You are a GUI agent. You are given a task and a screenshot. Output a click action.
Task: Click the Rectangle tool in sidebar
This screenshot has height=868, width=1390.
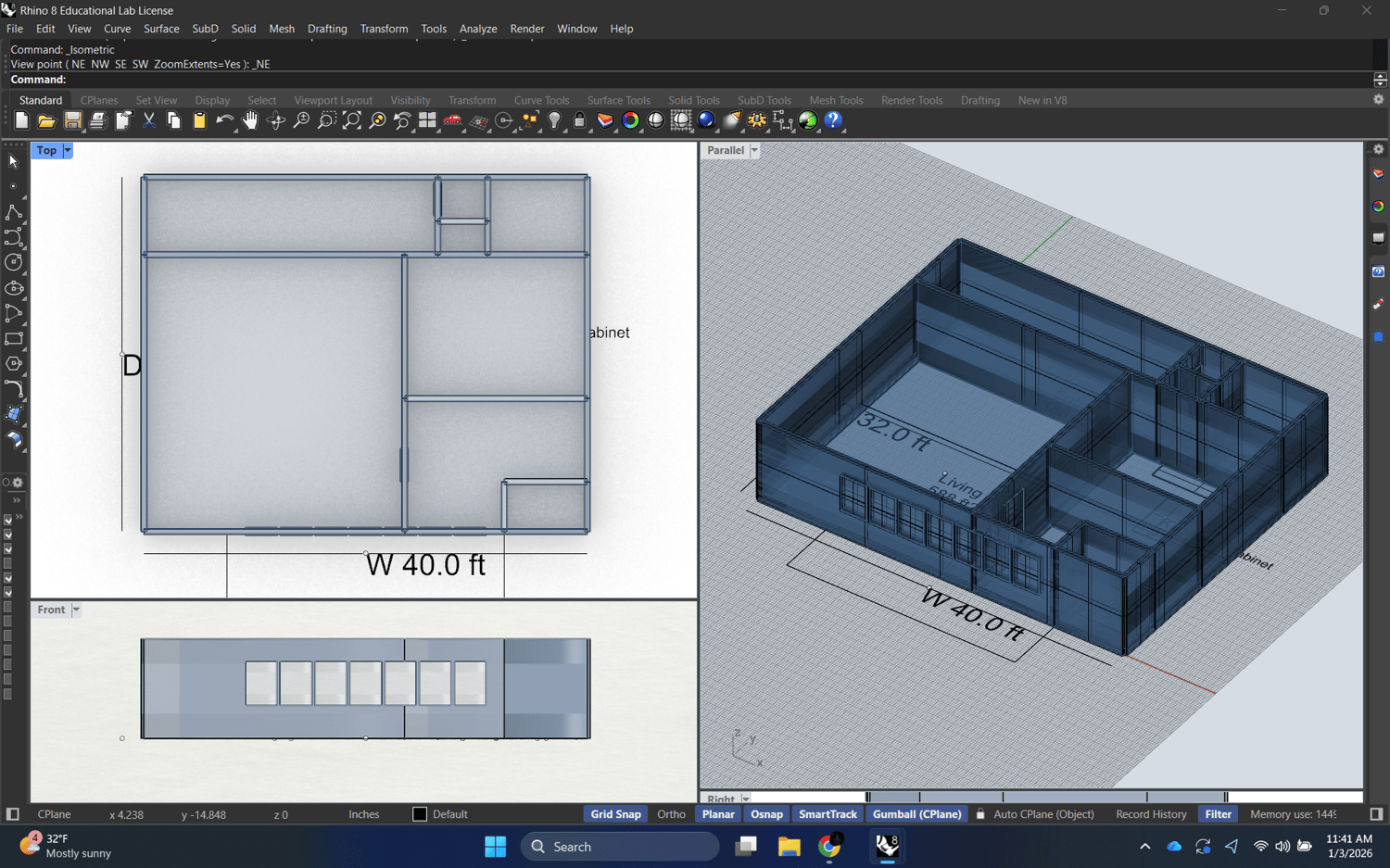tap(14, 338)
